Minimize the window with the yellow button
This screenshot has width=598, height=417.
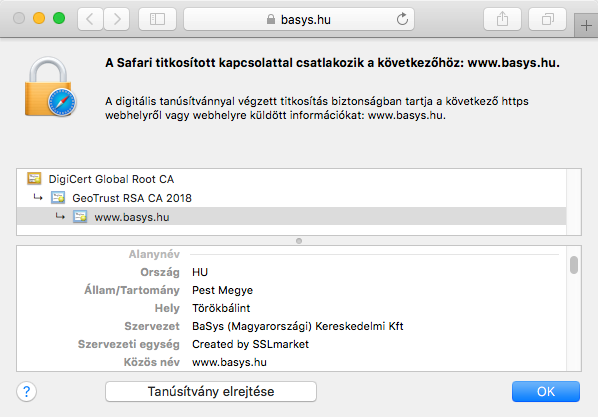(x=39, y=18)
